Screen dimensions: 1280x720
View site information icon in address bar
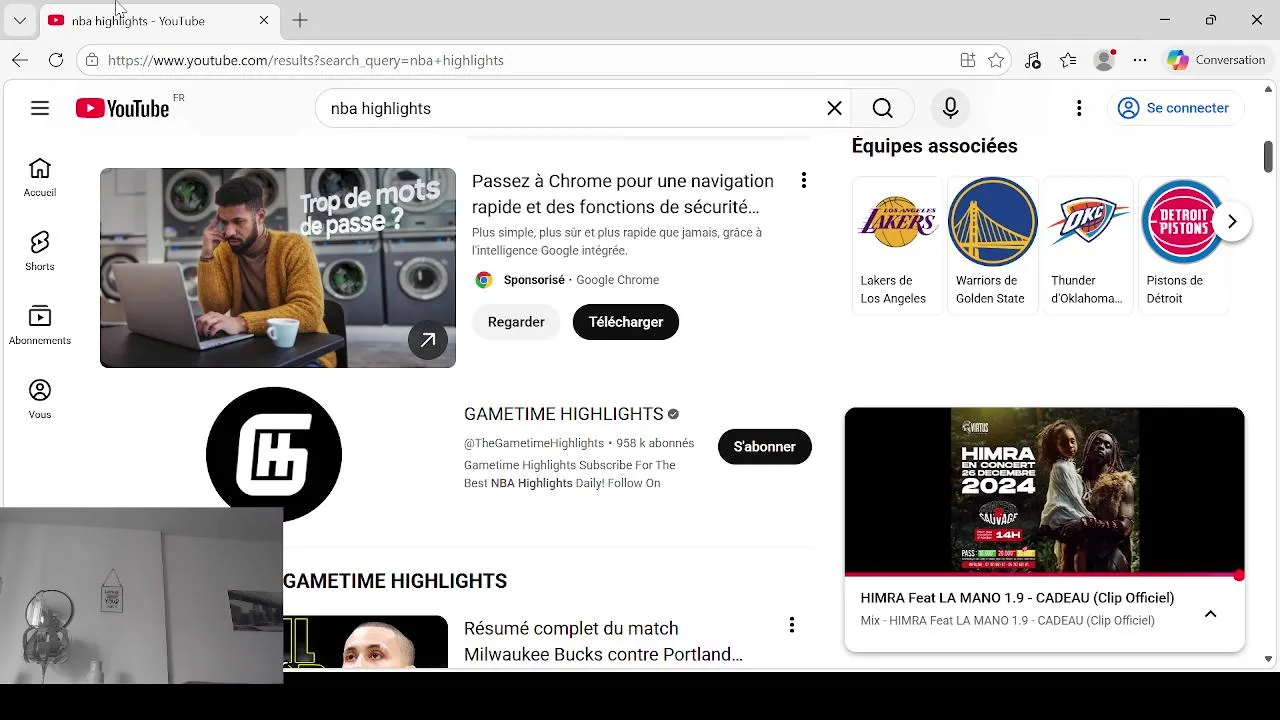tap(92, 60)
